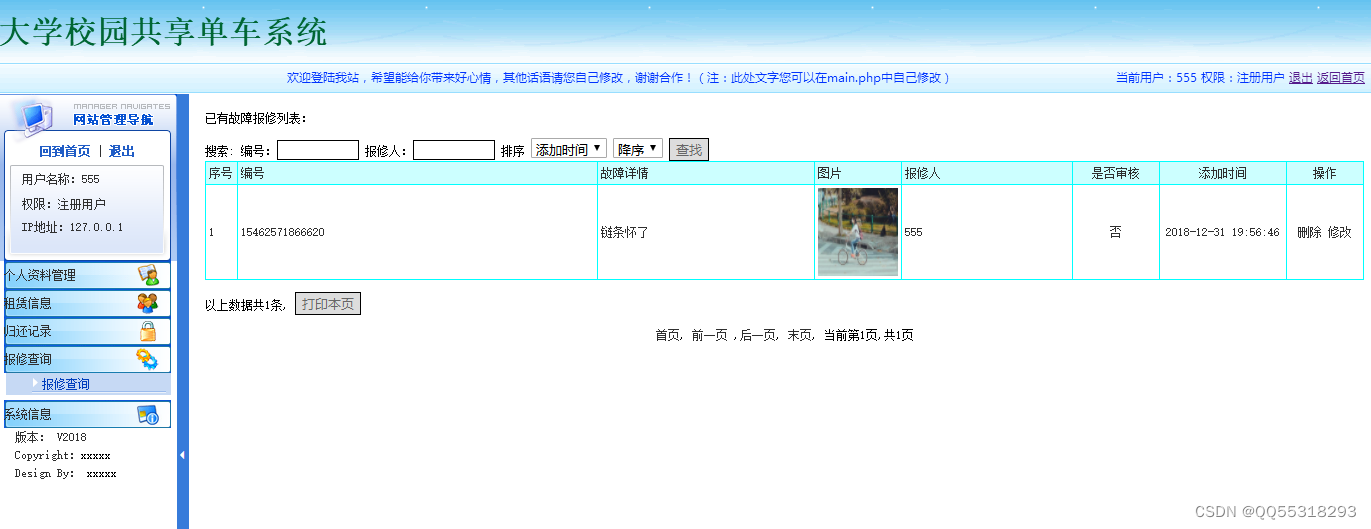This screenshot has height=529, width=1371.
Task: Click the 权限: 注册用户 sidebar text
Action: coord(64,204)
